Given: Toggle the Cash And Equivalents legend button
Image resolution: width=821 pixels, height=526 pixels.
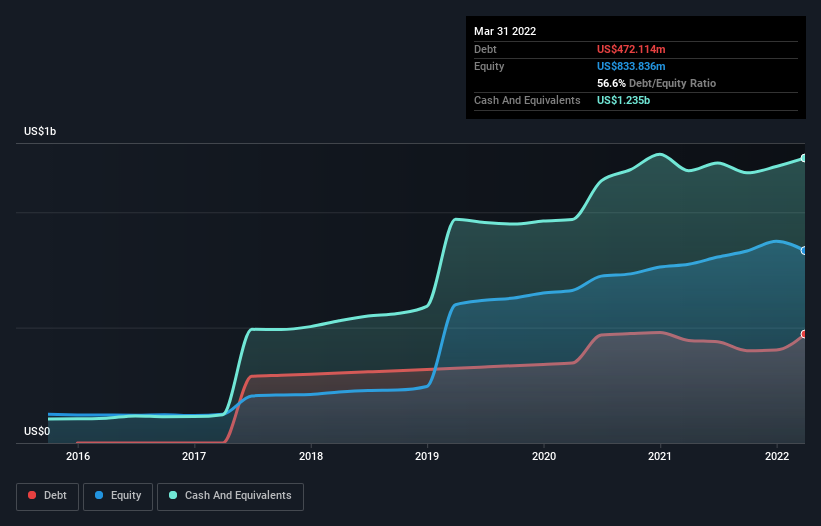Looking at the screenshot, I should pyautogui.click(x=230, y=496).
